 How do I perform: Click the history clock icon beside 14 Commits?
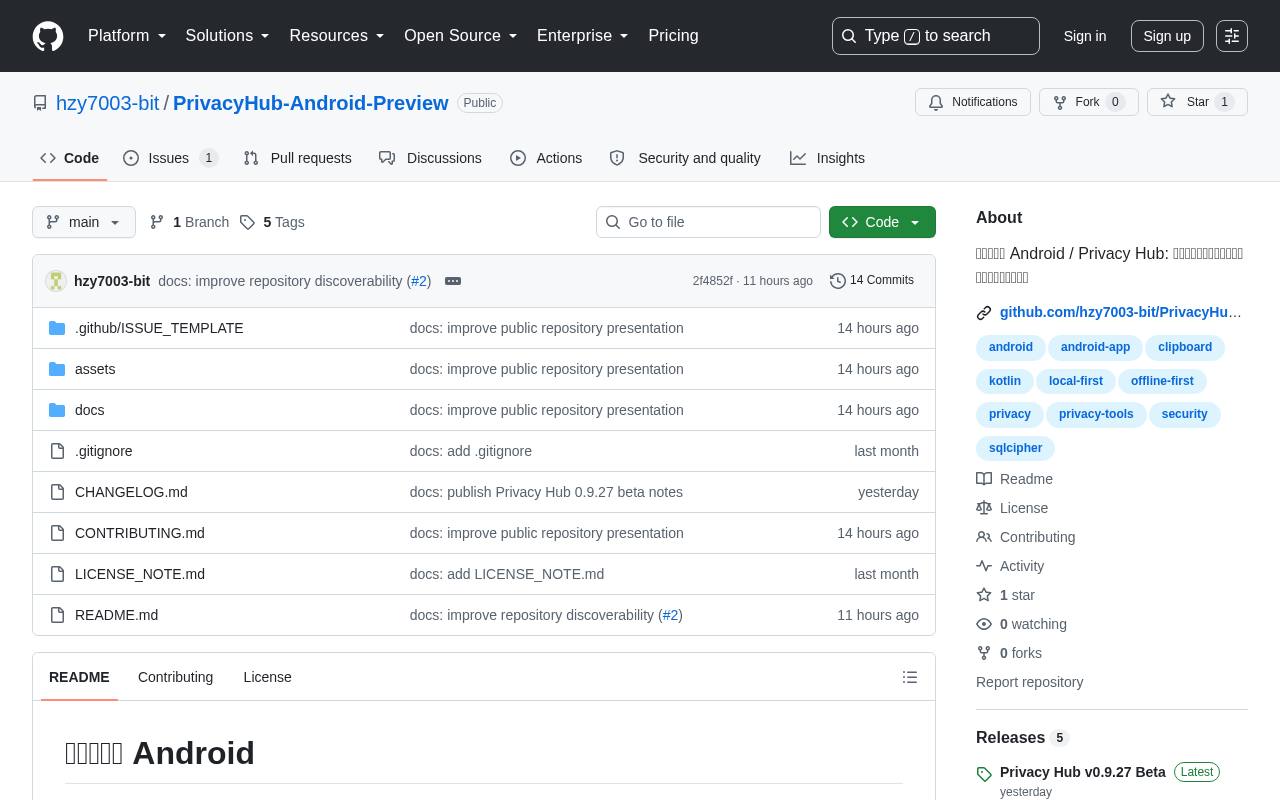(838, 281)
